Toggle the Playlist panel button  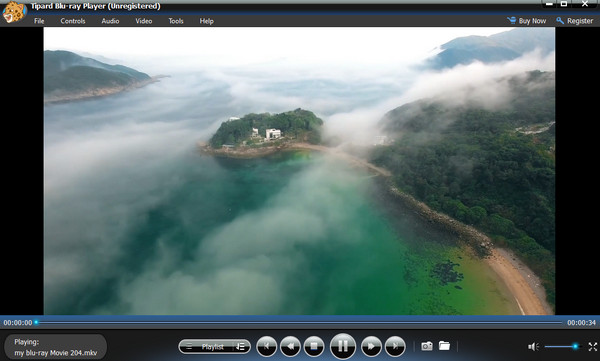pyautogui.click(x=207, y=347)
